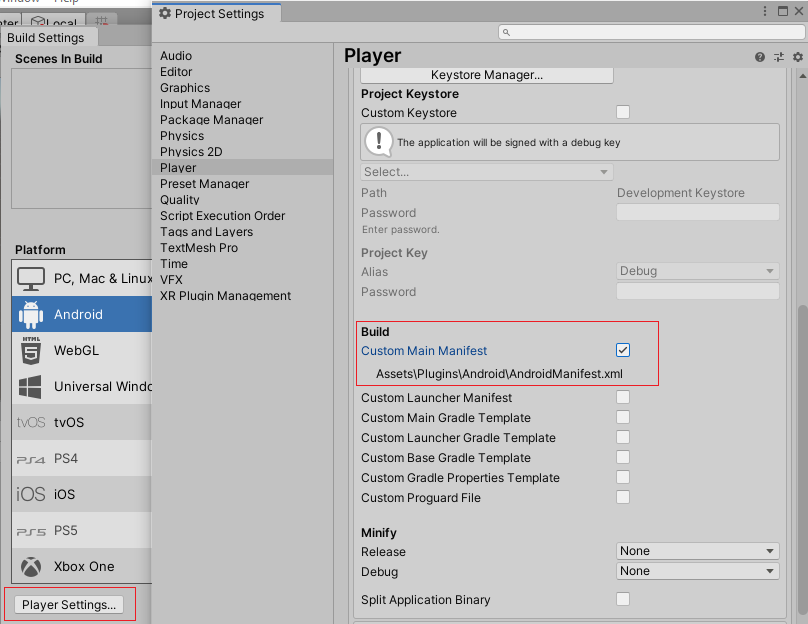Switch to the Build Settings tab
808x624 pixels.
(49, 38)
